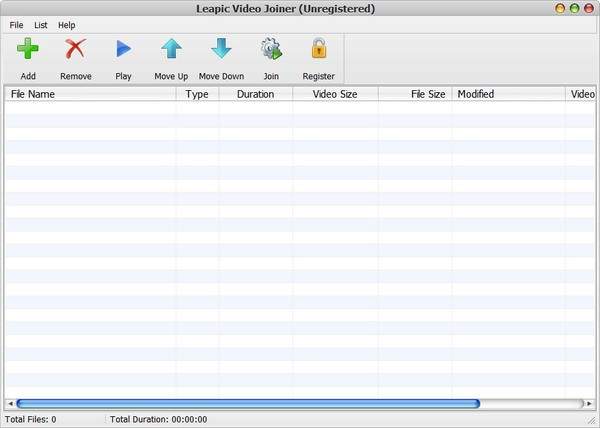Click the Type column header
600x428 pixels.
pos(197,94)
